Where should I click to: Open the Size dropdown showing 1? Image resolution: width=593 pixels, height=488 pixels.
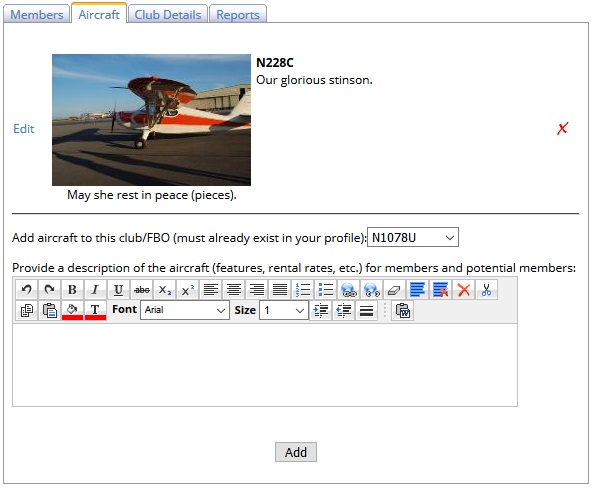(x=284, y=310)
